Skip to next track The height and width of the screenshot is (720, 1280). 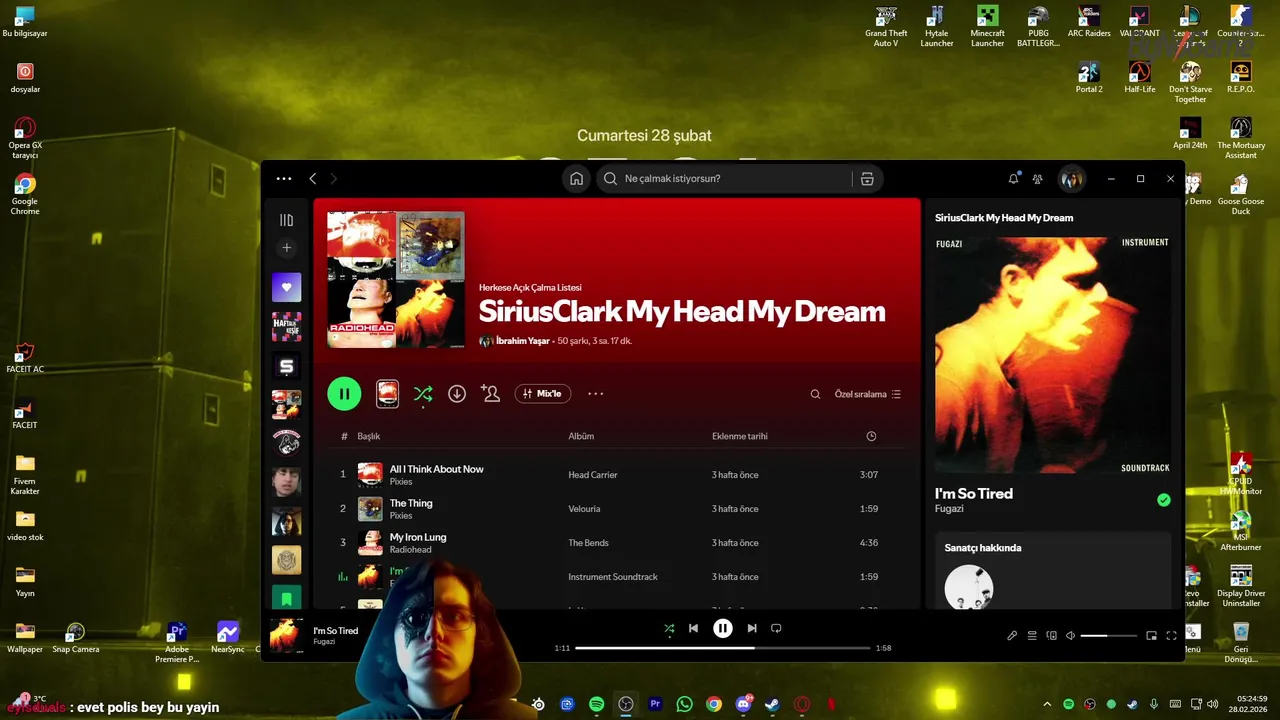[x=752, y=628]
